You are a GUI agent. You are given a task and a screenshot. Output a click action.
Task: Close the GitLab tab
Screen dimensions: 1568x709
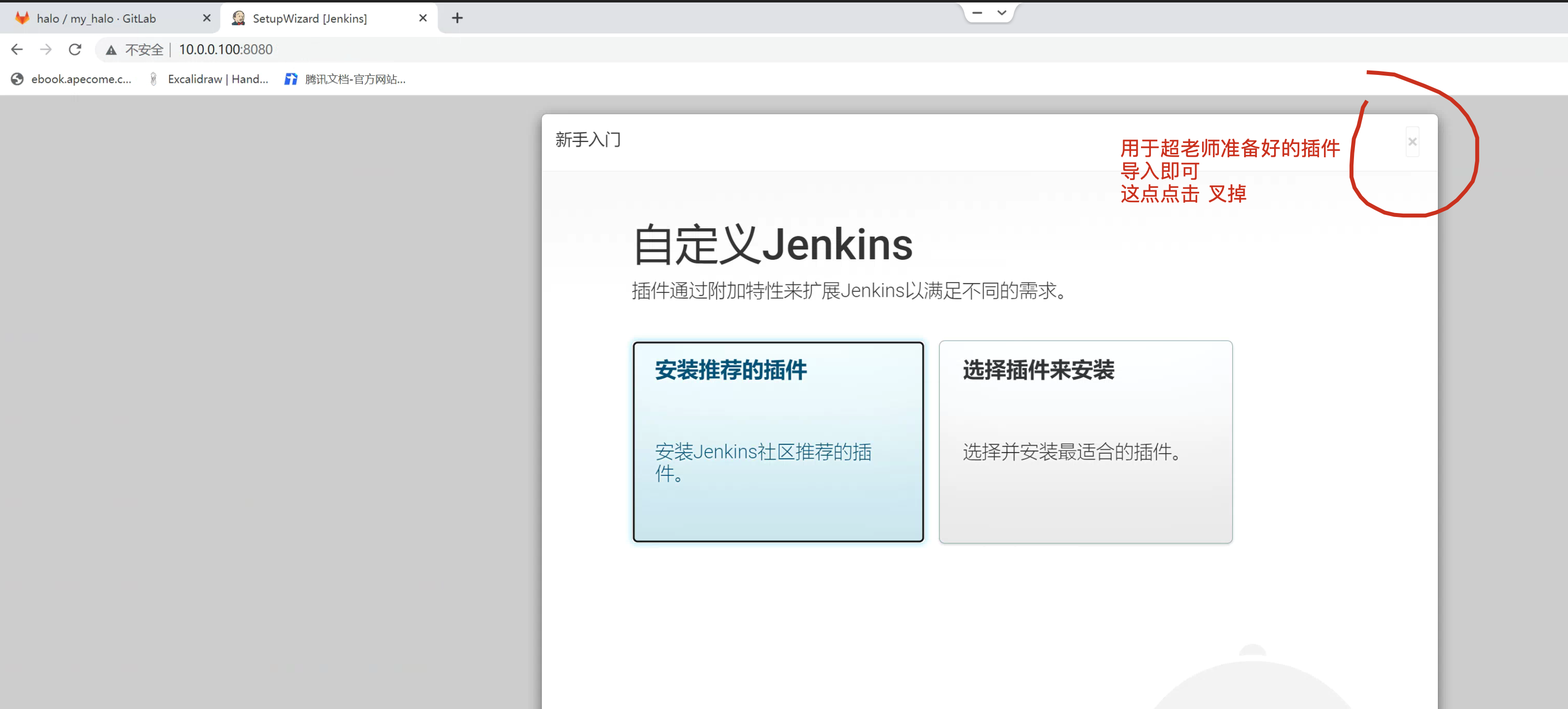(206, 18)
